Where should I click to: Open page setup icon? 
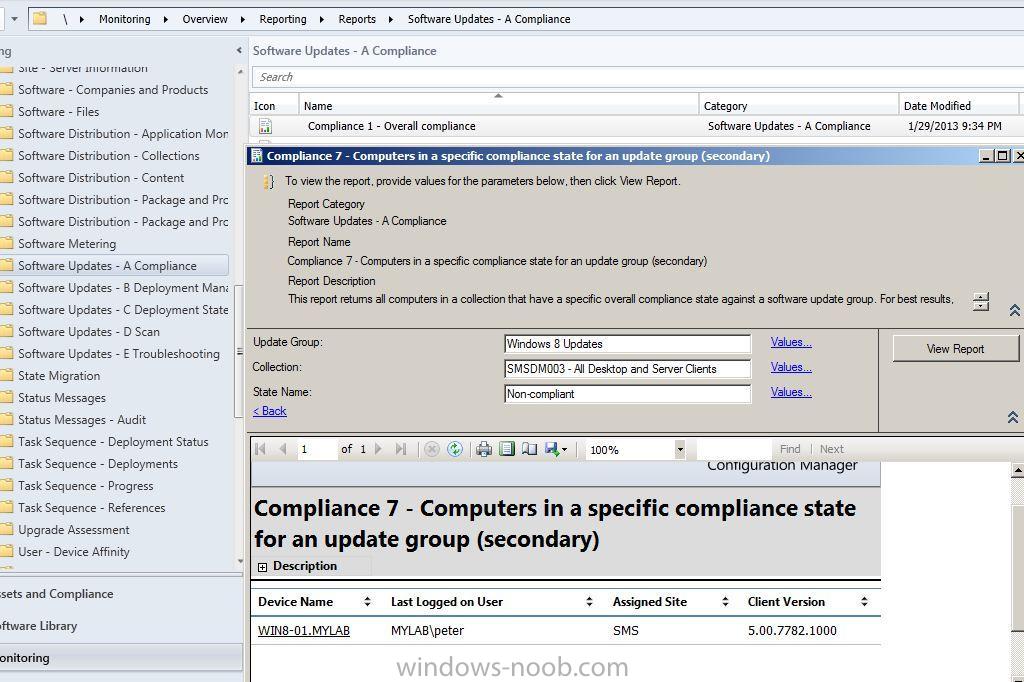(529, 449)
